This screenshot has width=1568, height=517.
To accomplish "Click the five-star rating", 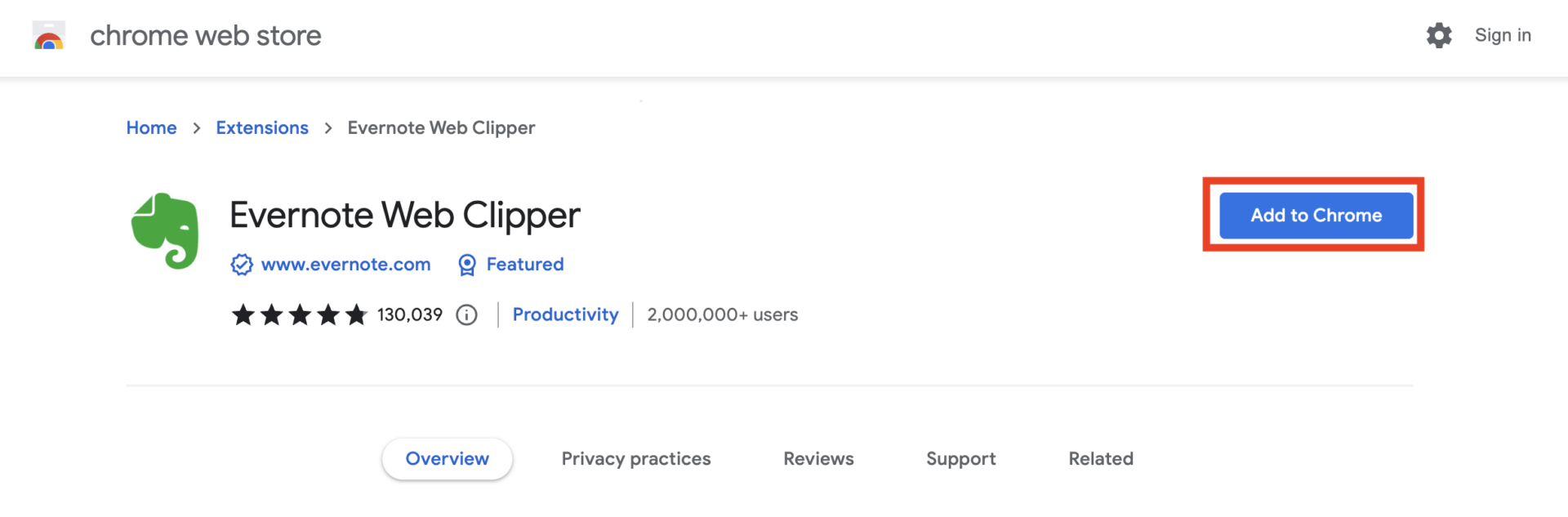I will pos(299,315).
